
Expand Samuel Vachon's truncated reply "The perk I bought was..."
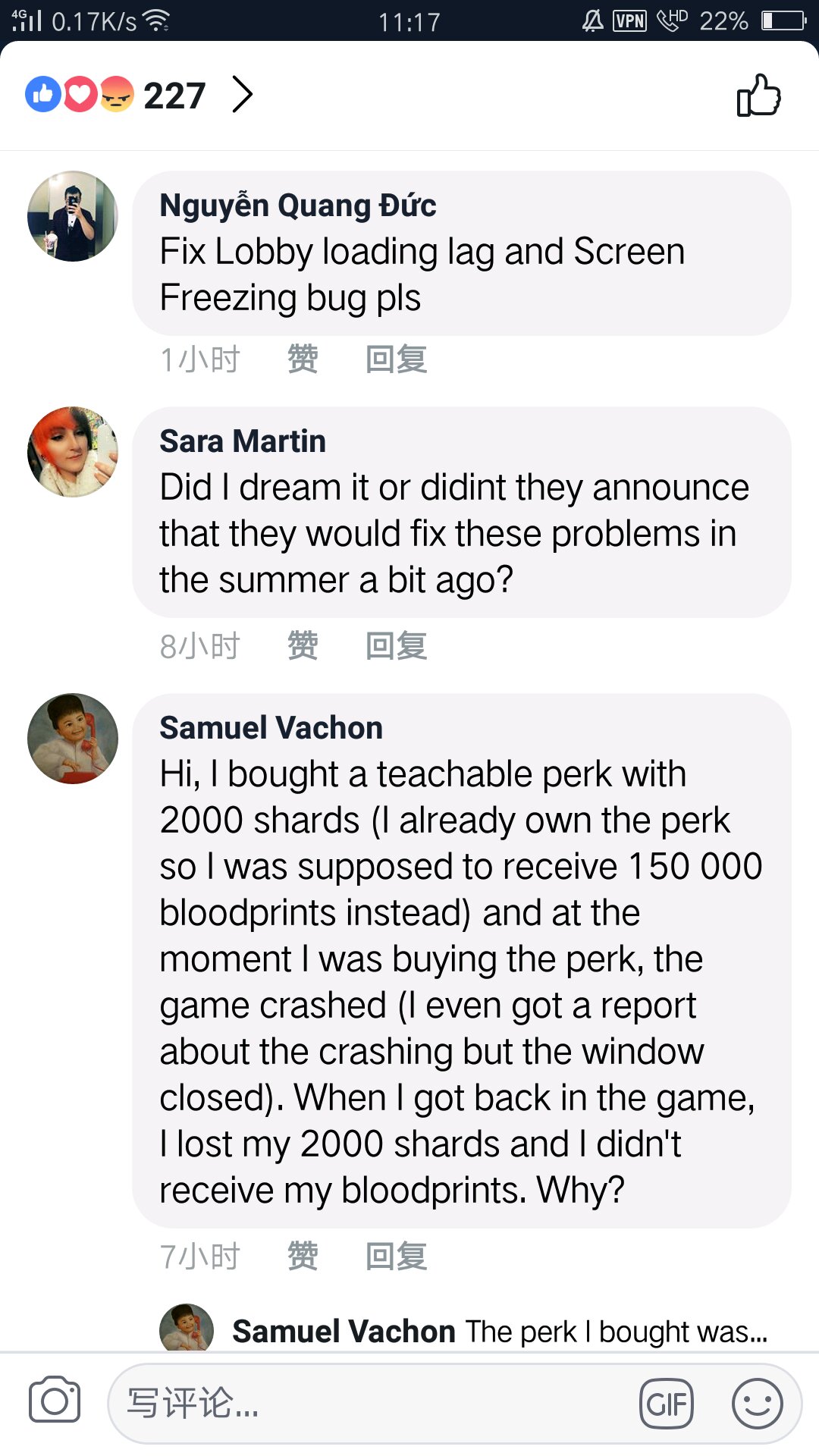tap(616, 1332)
